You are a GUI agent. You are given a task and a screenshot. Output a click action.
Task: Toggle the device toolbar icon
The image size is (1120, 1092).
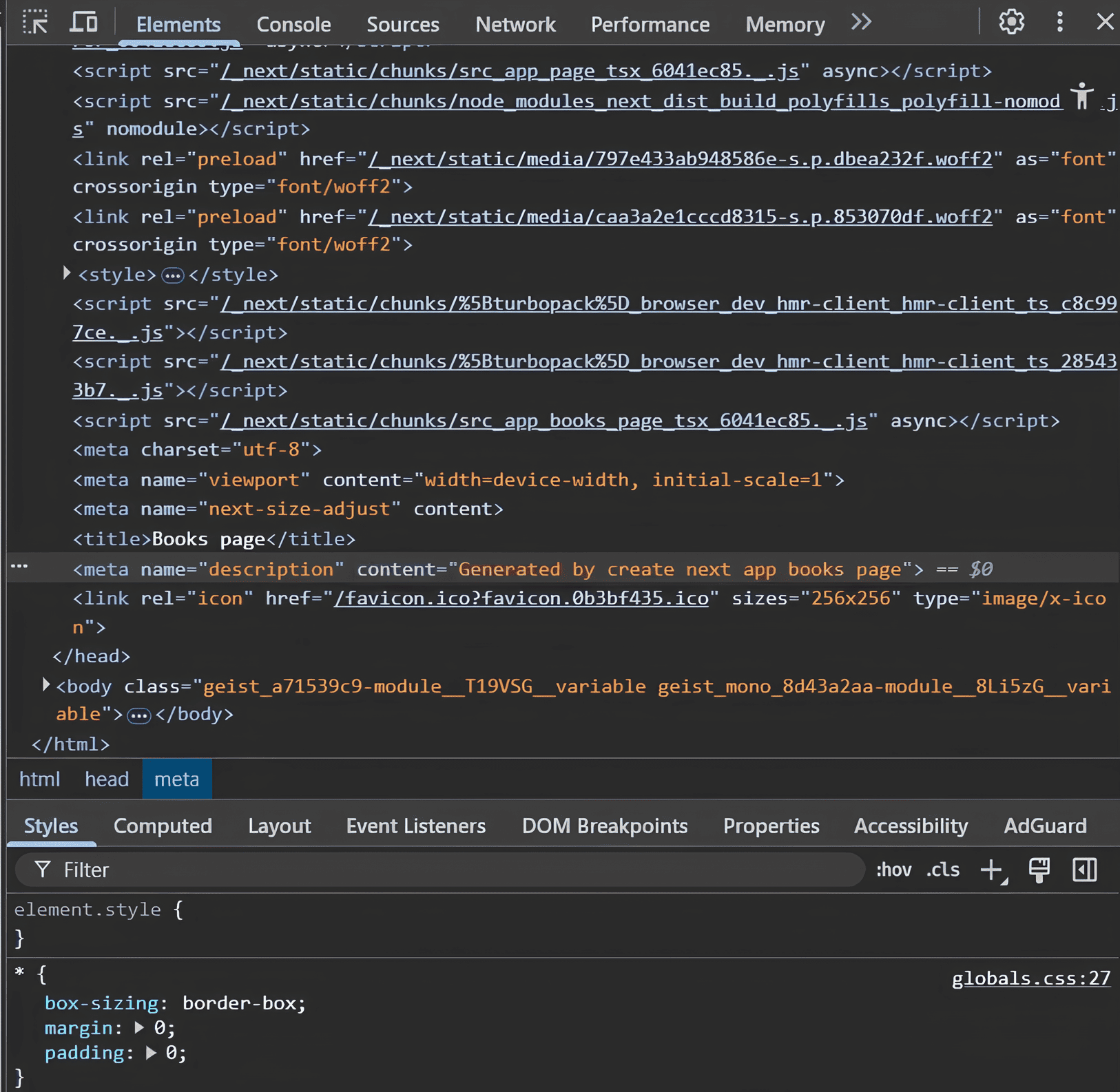[83, 23]
